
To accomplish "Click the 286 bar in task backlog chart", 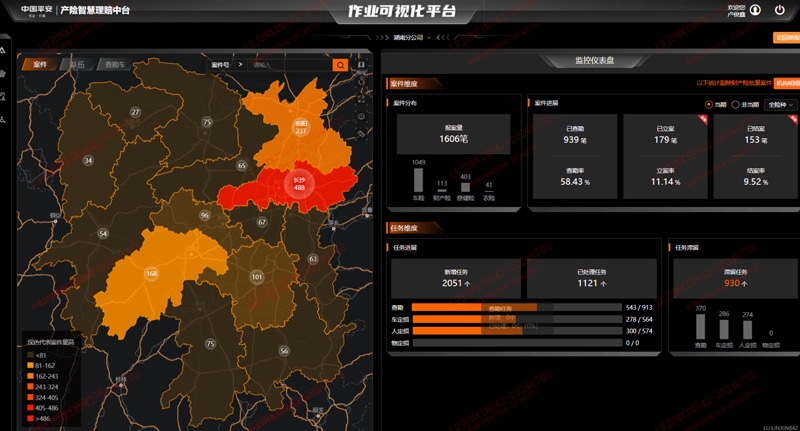I will [x=724, y=329].
